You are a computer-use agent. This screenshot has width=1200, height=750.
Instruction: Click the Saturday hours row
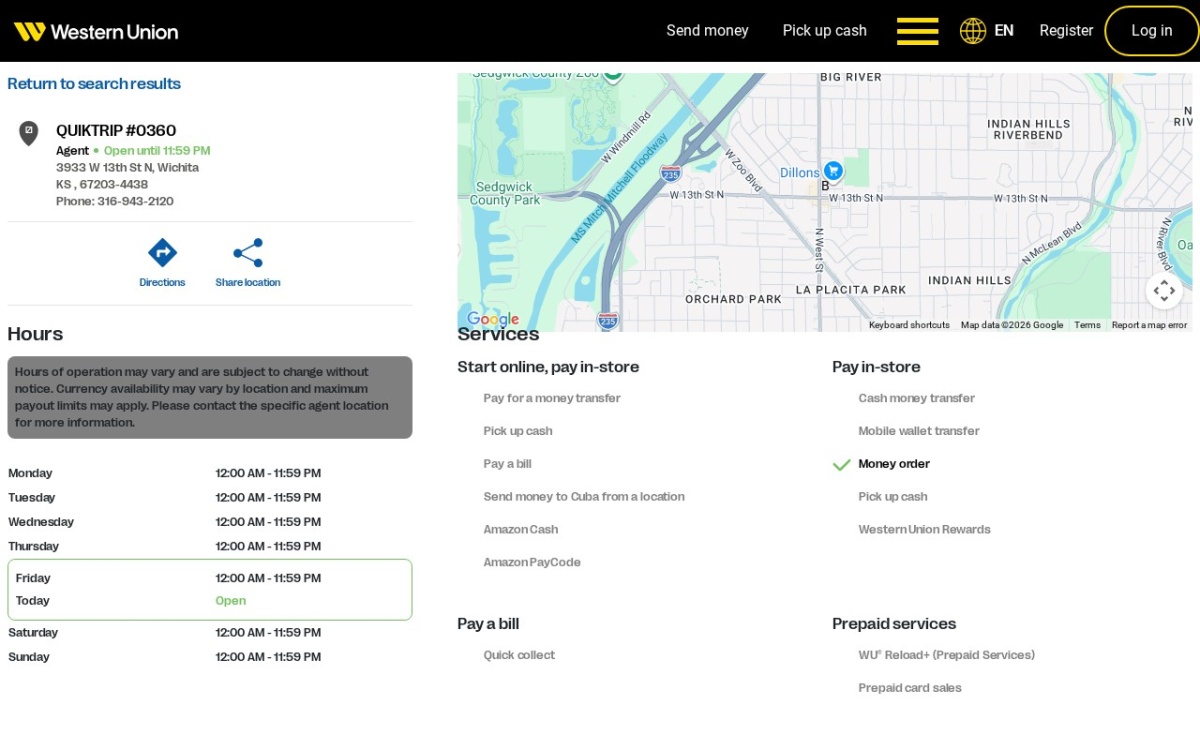coord(210,633)
